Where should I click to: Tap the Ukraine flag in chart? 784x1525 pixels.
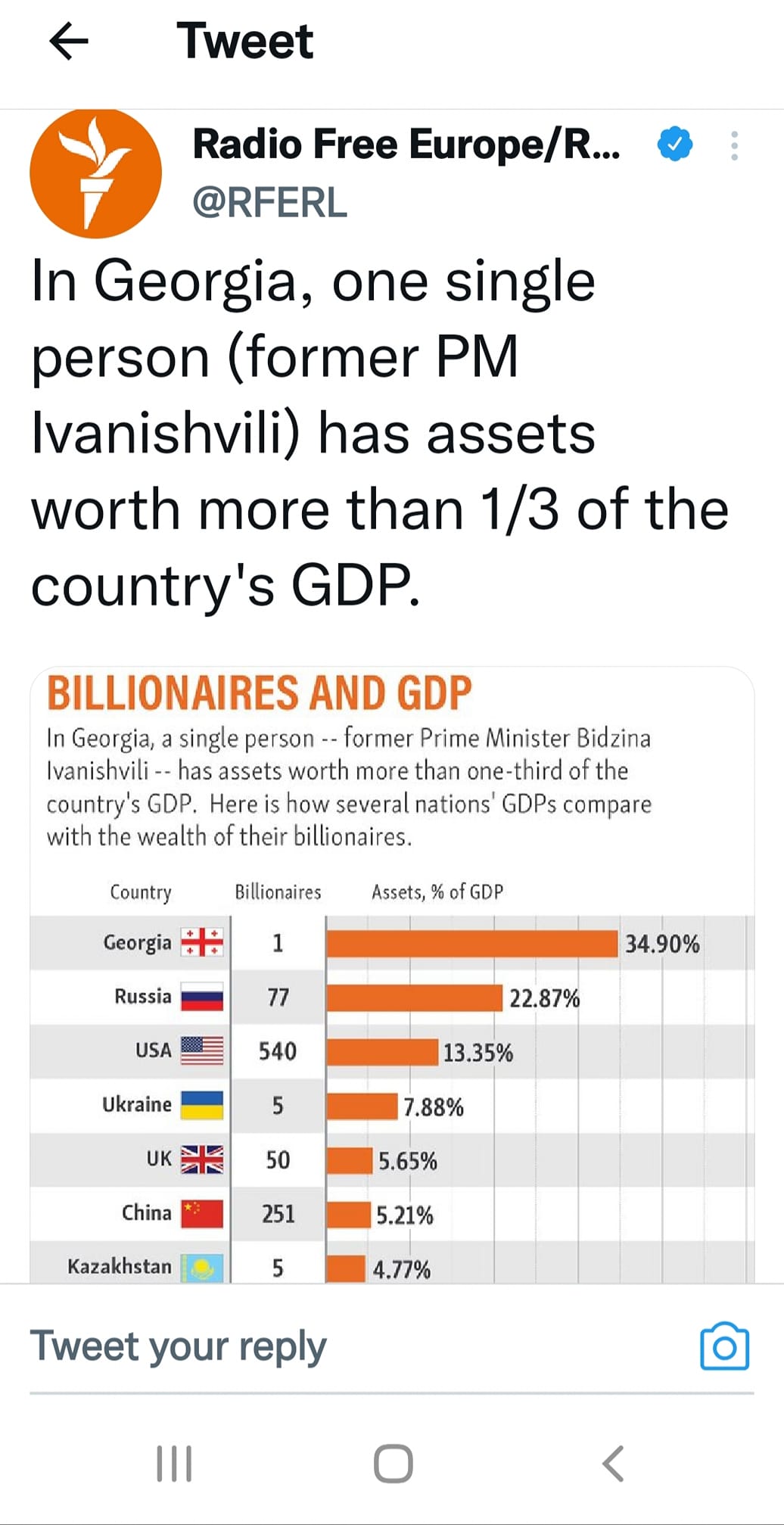(202, 1105)
